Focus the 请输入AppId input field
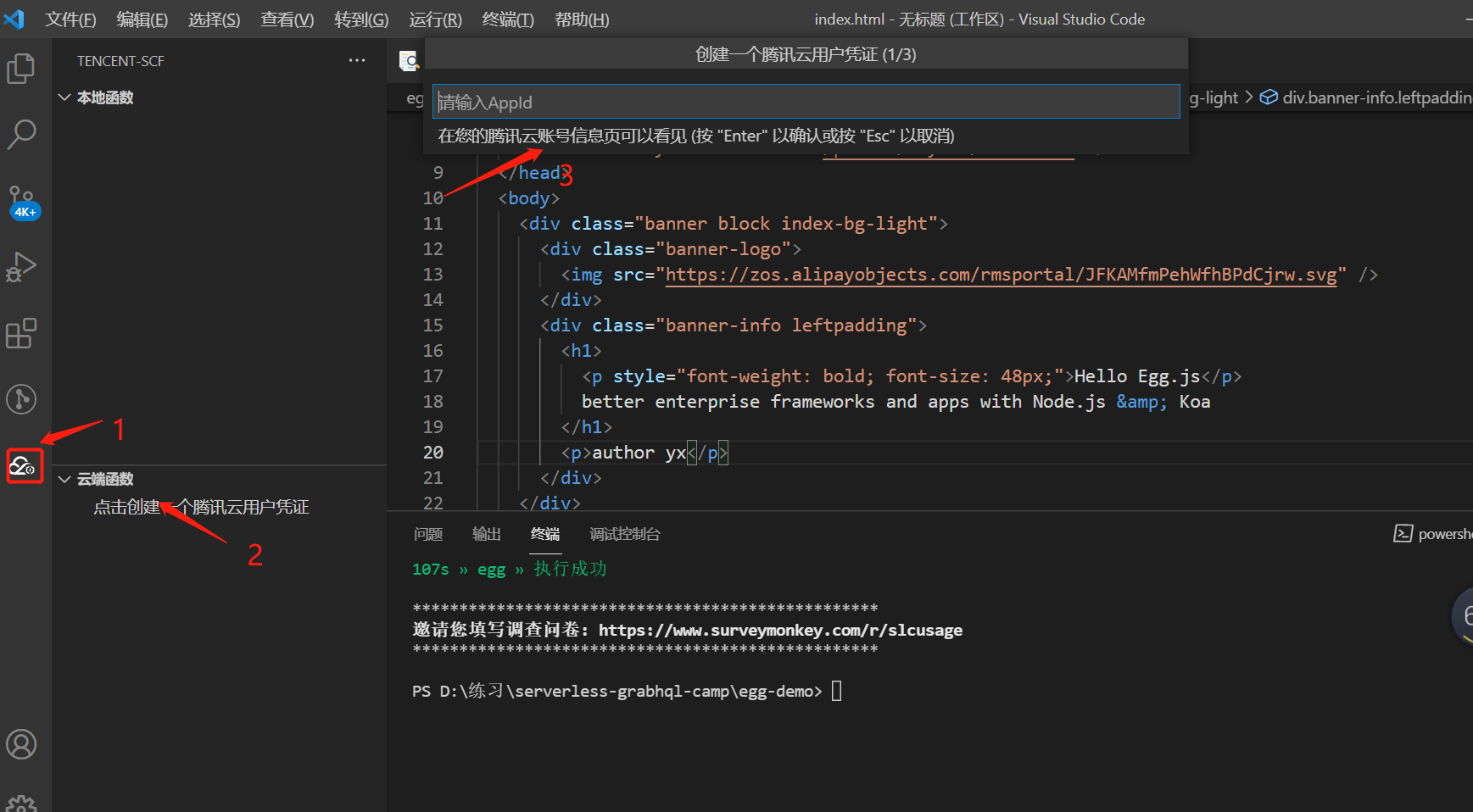 click(806, 102)
